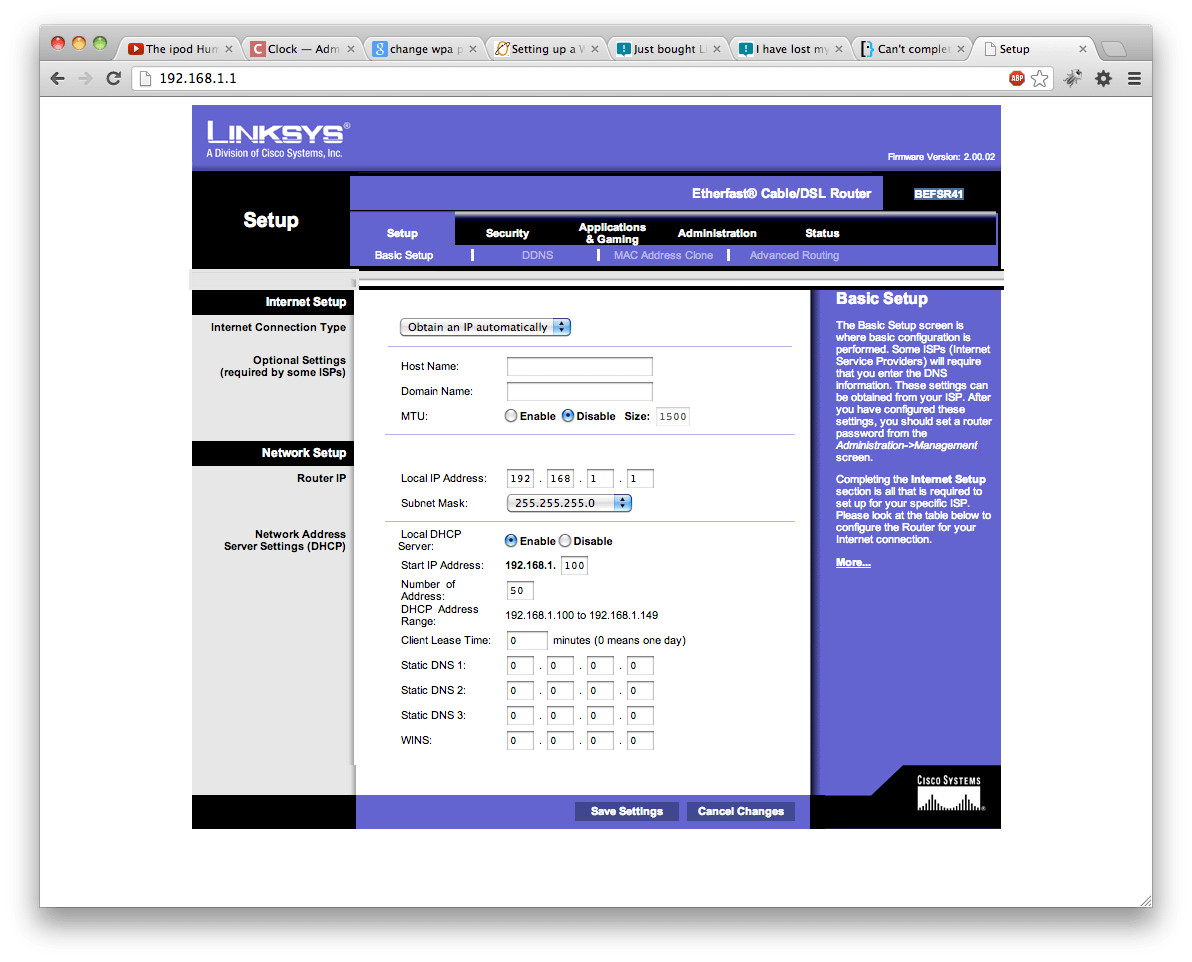Switch to the Administration tab

pyautogui.click(x=716, y=232)
